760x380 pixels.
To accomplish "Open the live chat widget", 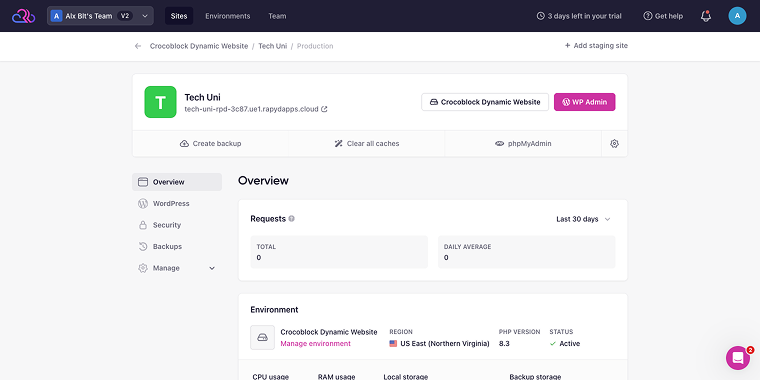I will click(x=738, y=358).
